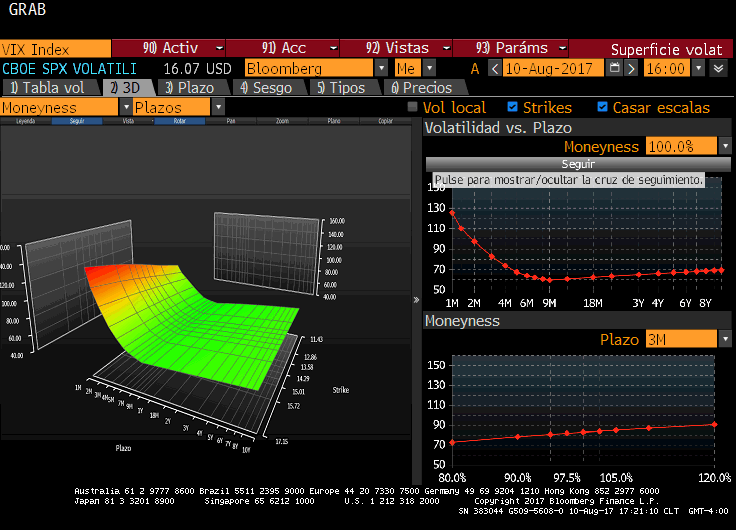Uncheck the Strikes checkbox
Viewport: 736px width, 530px height.
pyautogui.click(x=513, y=107)
